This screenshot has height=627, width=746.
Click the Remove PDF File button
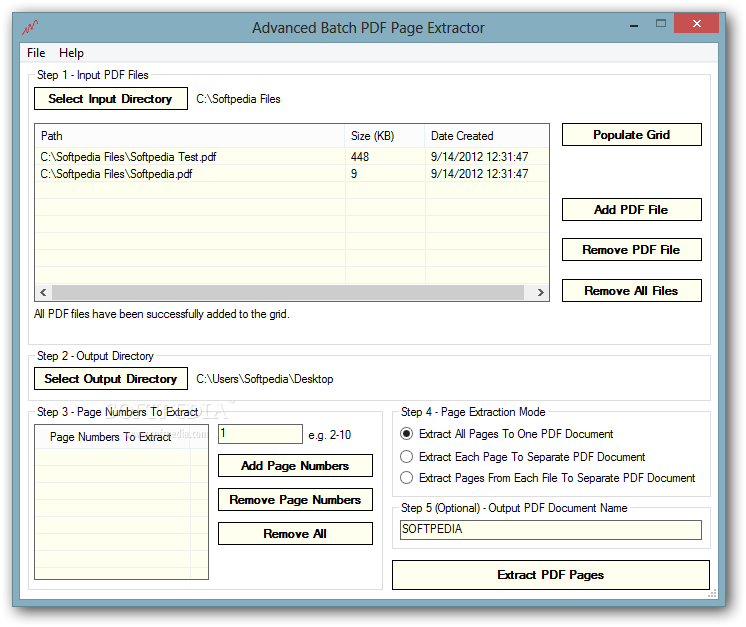(631, 250)
